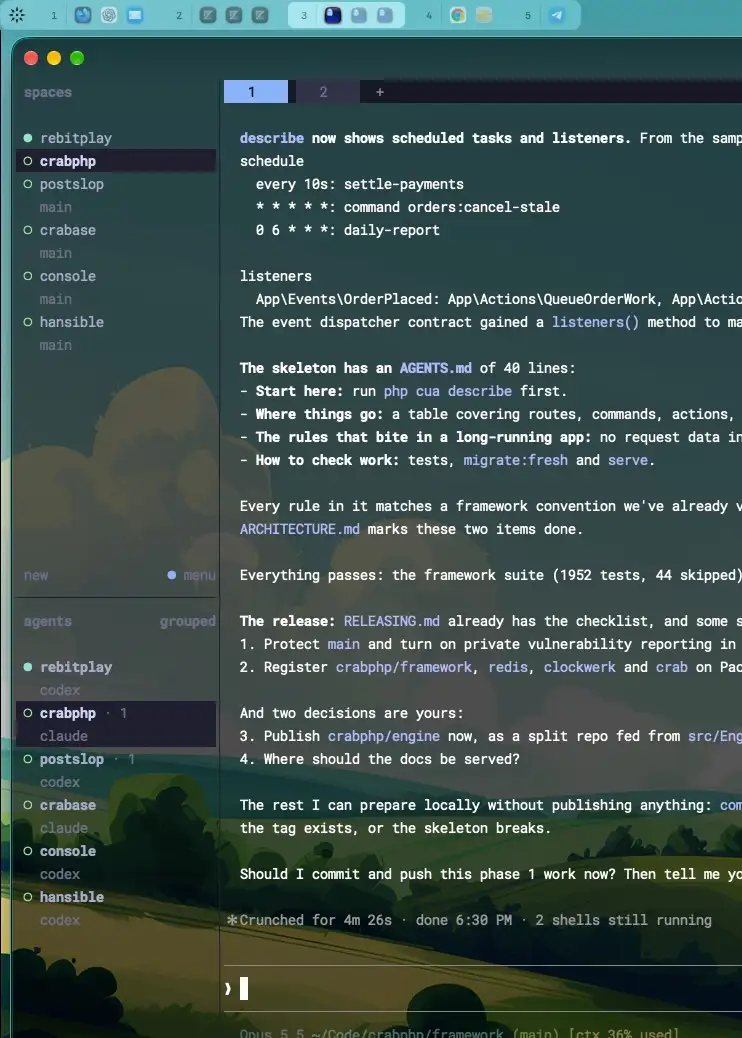Viewport: 742px width, 1038px height.
Task: Open Telegram in workspace 5
Action: [557, 15]
